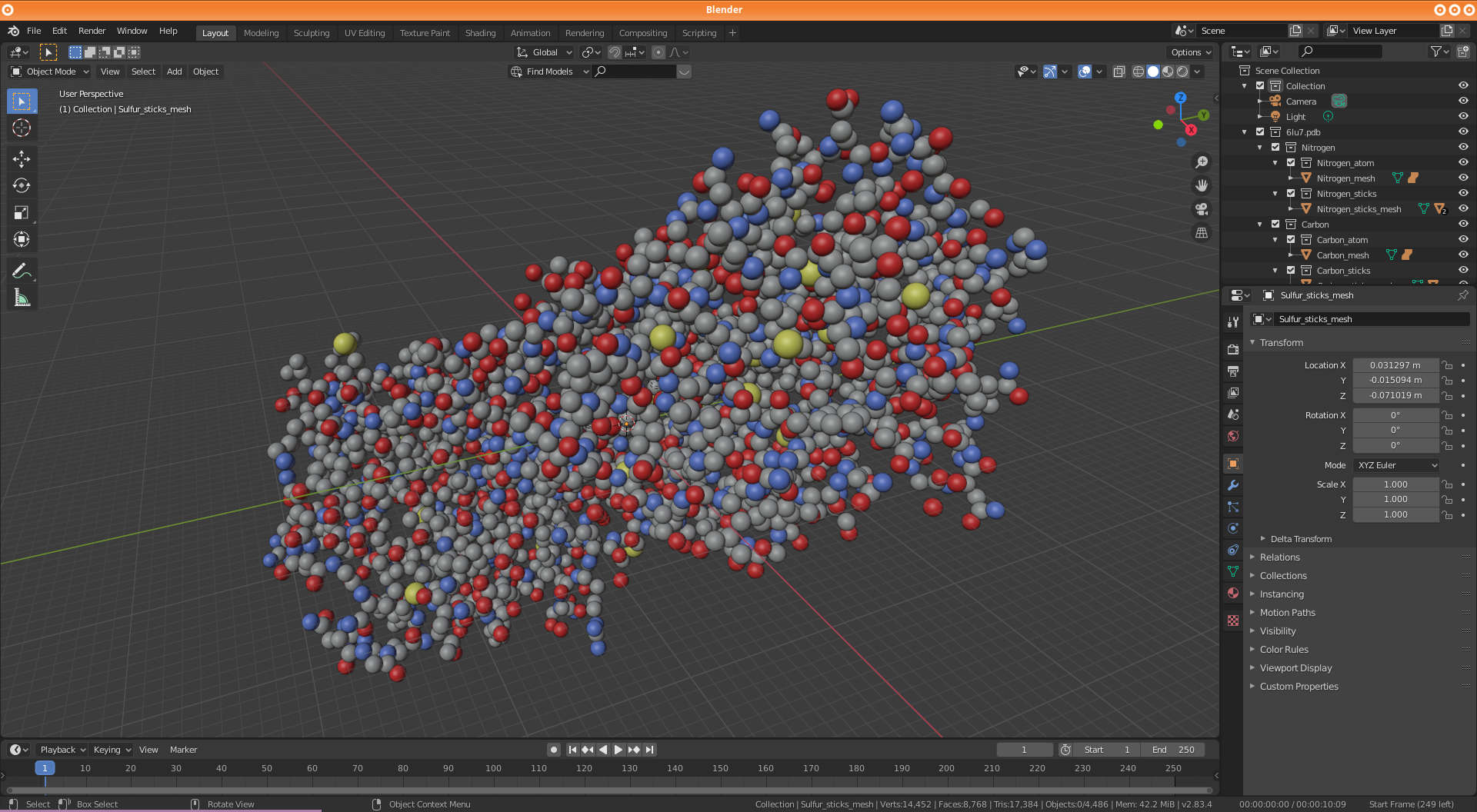Click the pan view hand icon
The width and height of the screenshot is (1477, 812).
point(1201,185)
